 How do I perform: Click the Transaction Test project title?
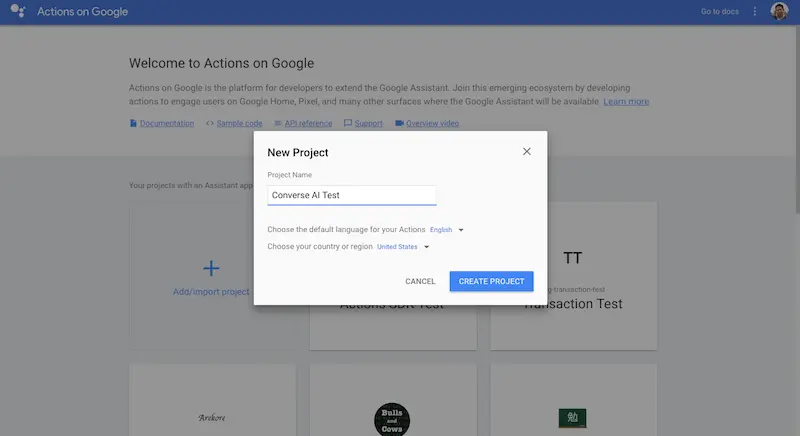pyautogui.click(x=573, y=304)
